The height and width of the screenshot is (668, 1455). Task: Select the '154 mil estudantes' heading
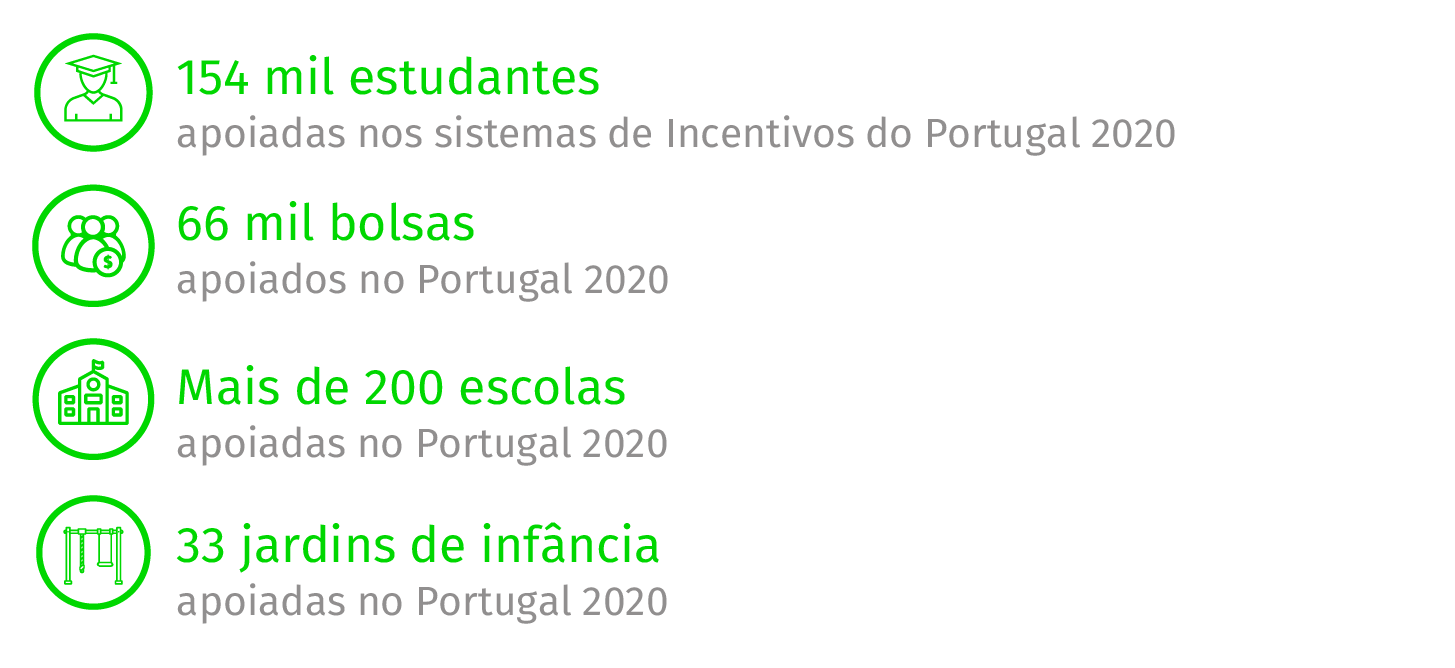(x=388, y=78)
